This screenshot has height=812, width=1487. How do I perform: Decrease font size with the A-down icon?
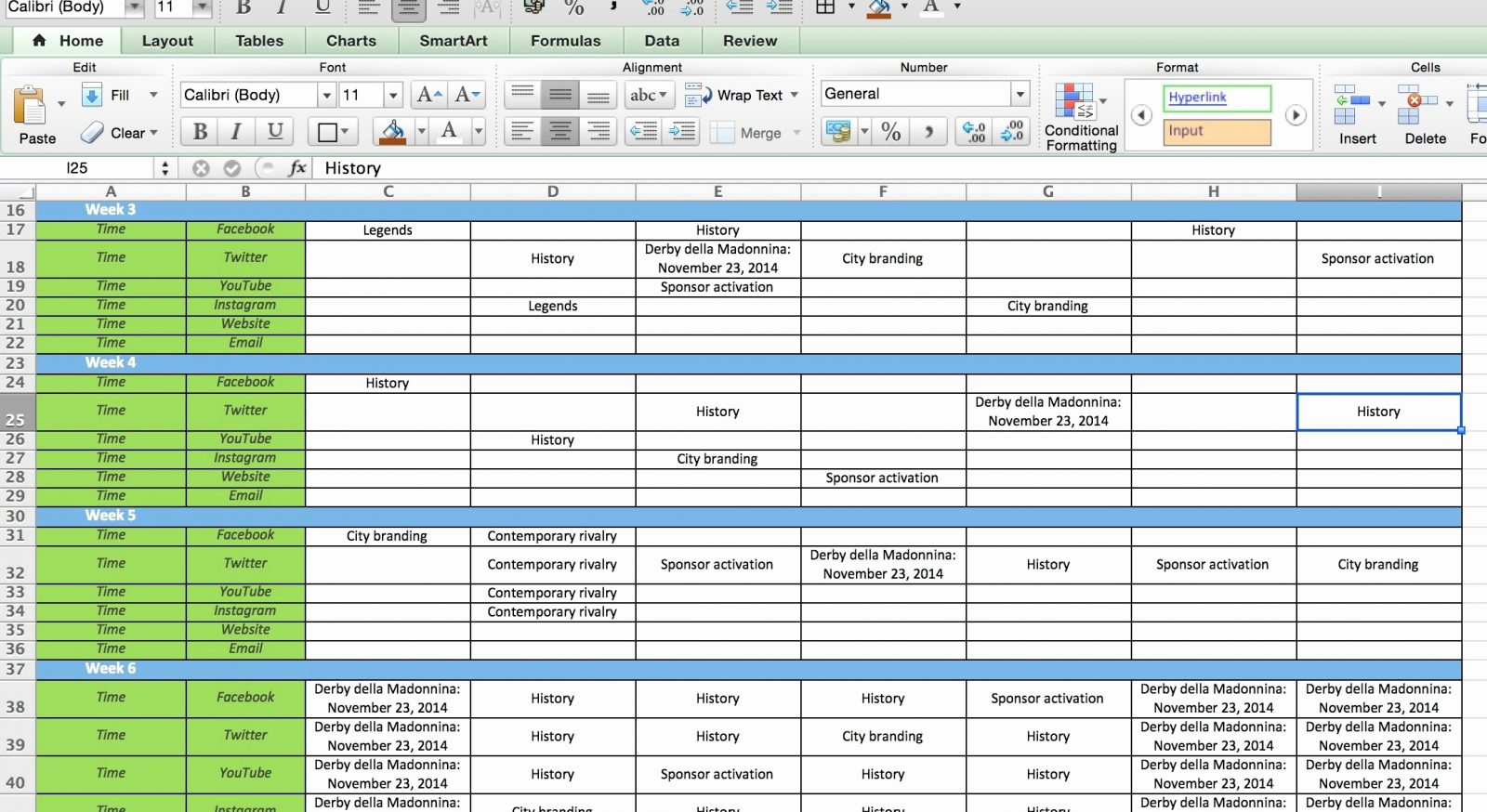[467, 95]
